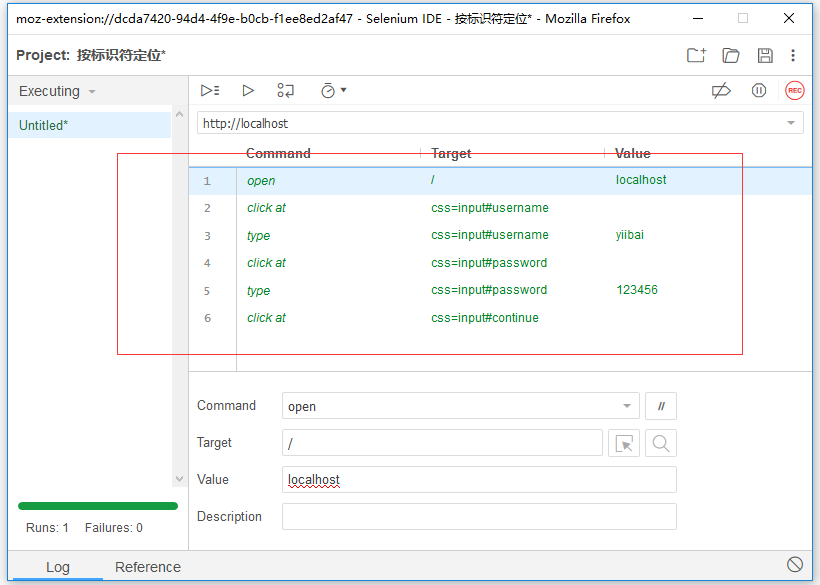Click the Value input field

479,479
